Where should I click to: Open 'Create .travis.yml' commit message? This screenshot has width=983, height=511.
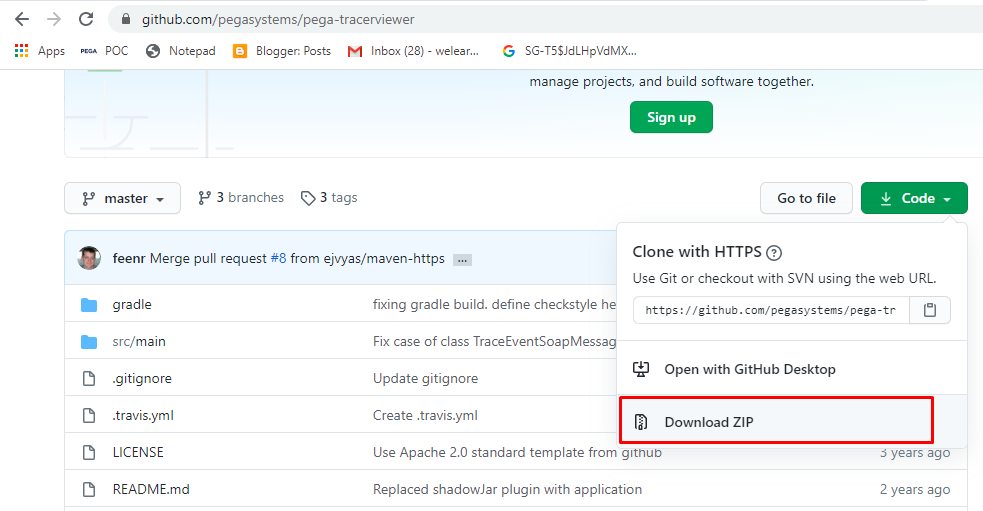pos(425,415)
